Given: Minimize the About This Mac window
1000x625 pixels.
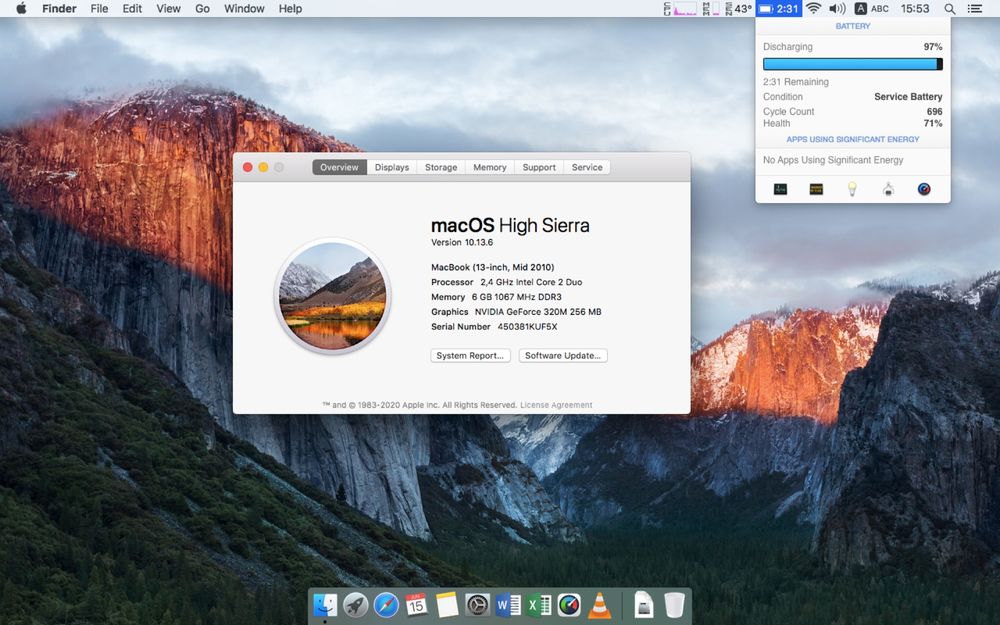Looking at the screenshot, I should click(263, 167).
